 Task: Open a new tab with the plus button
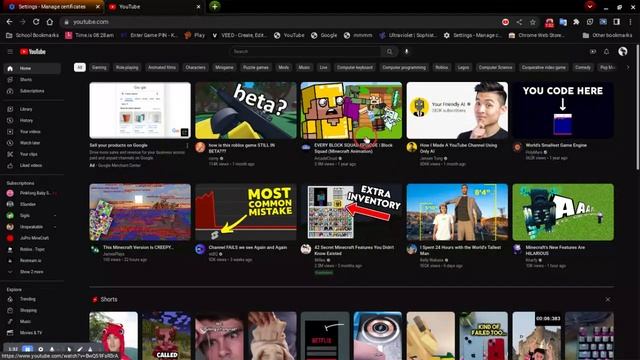pos(215,6)
